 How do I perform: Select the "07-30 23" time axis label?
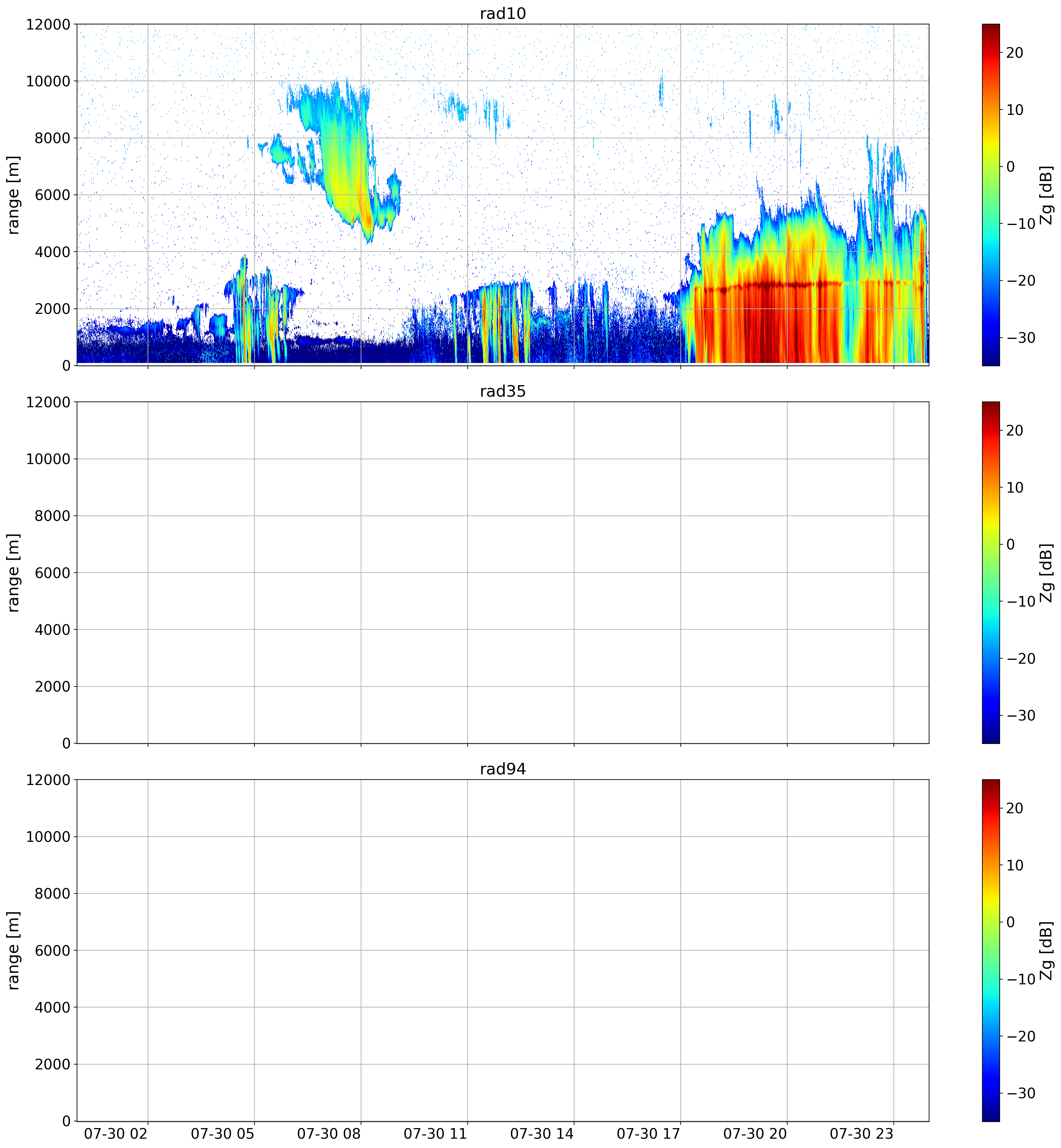[862, 1134]
